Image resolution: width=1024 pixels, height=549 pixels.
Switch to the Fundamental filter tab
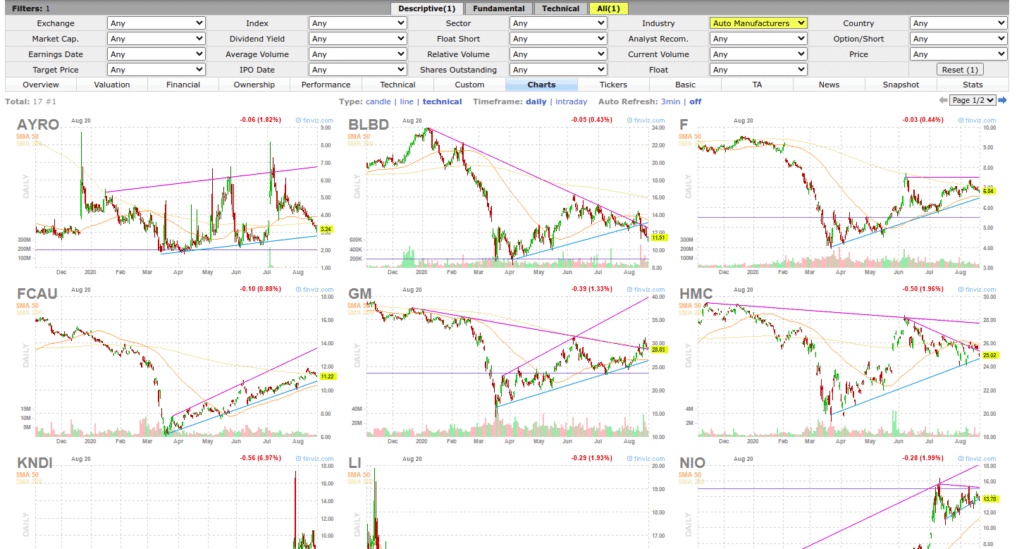tap(498, 8)
